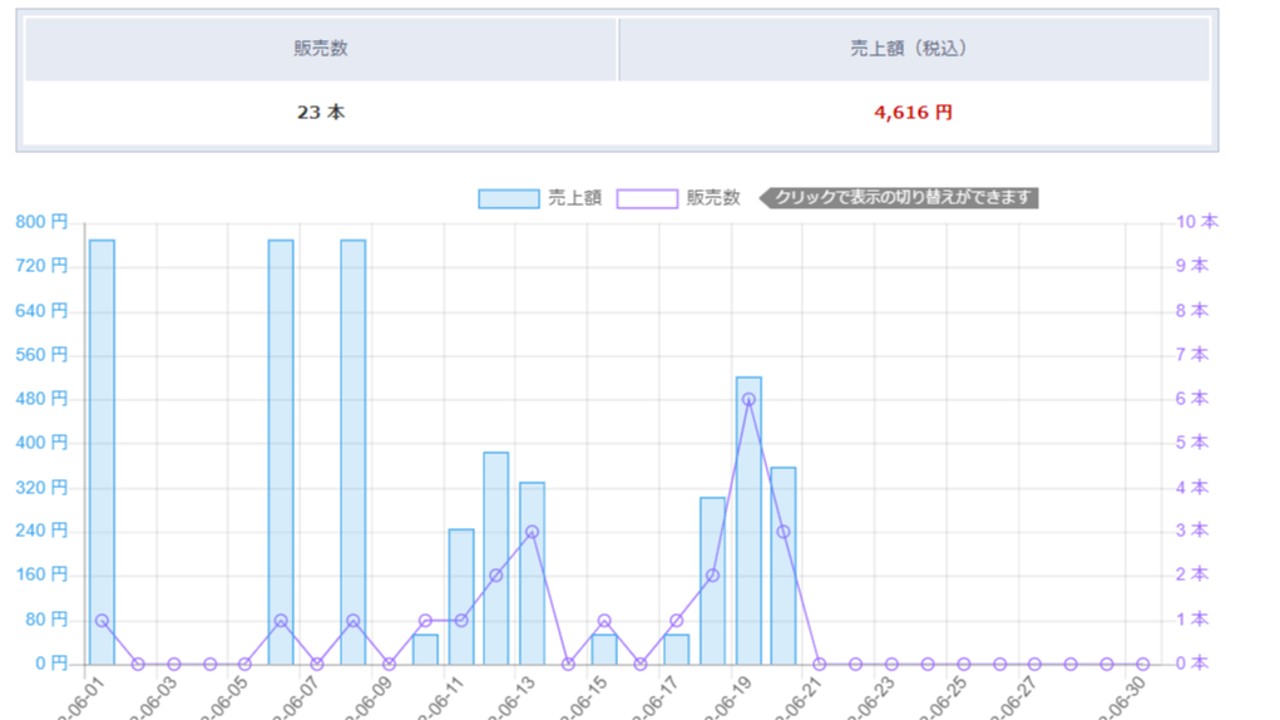Click the sales bar for 06-06
The height and width of the screenshot is (720, 1280).
click(x=281, y=452)
